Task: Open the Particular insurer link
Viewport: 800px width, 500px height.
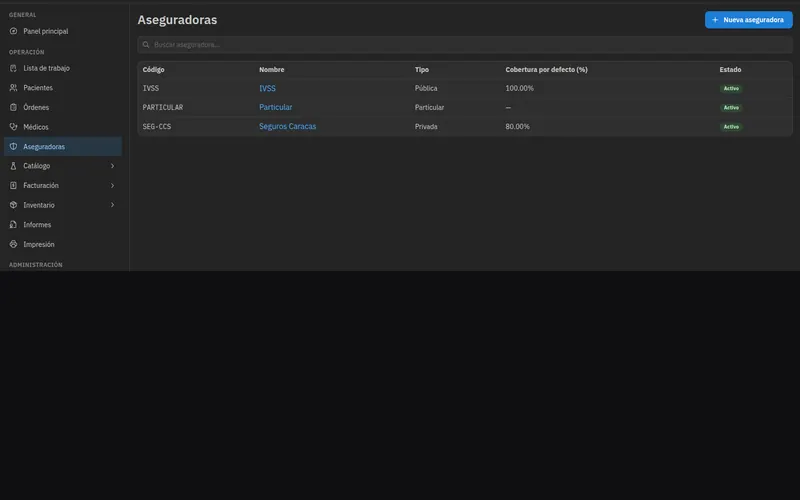Action: point(276,107)
